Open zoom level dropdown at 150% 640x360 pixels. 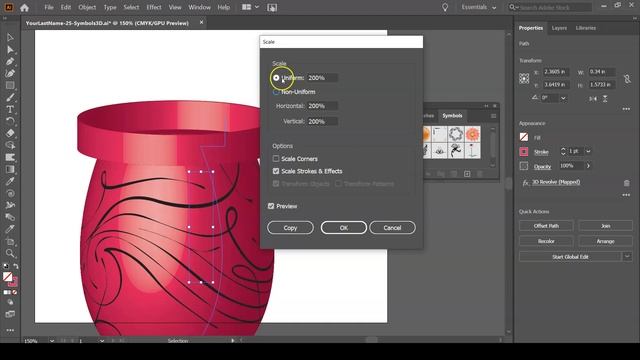pos(52,341)
